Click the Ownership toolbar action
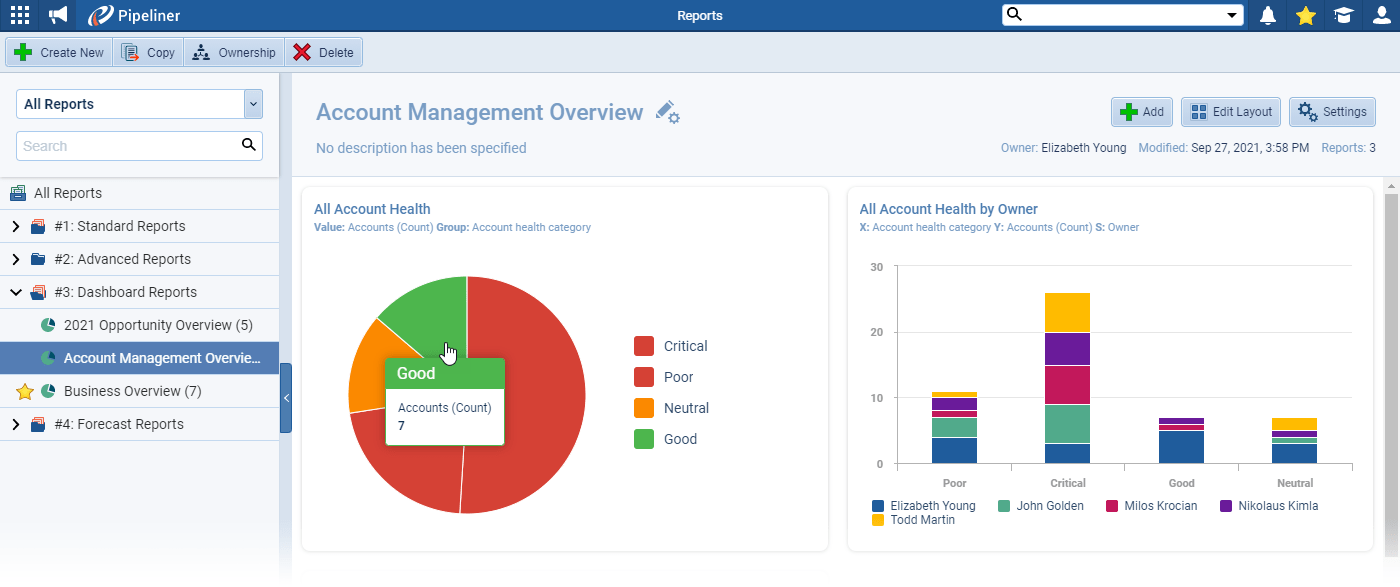 233,51
